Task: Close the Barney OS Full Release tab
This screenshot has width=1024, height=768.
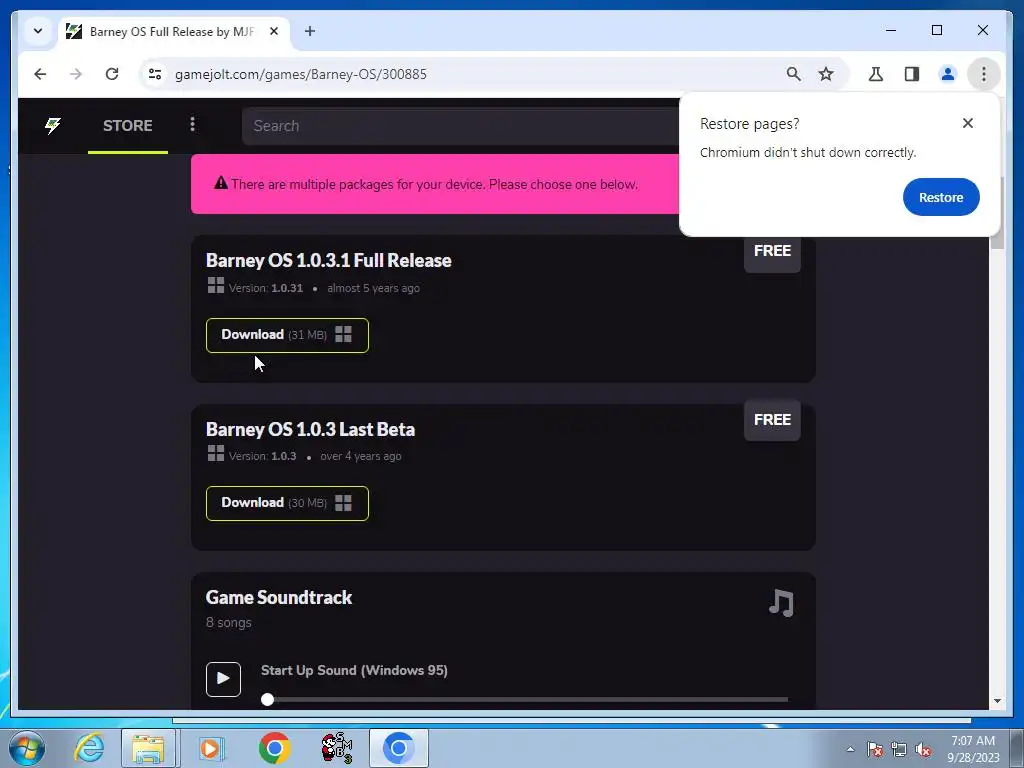Action: point(274,31)
